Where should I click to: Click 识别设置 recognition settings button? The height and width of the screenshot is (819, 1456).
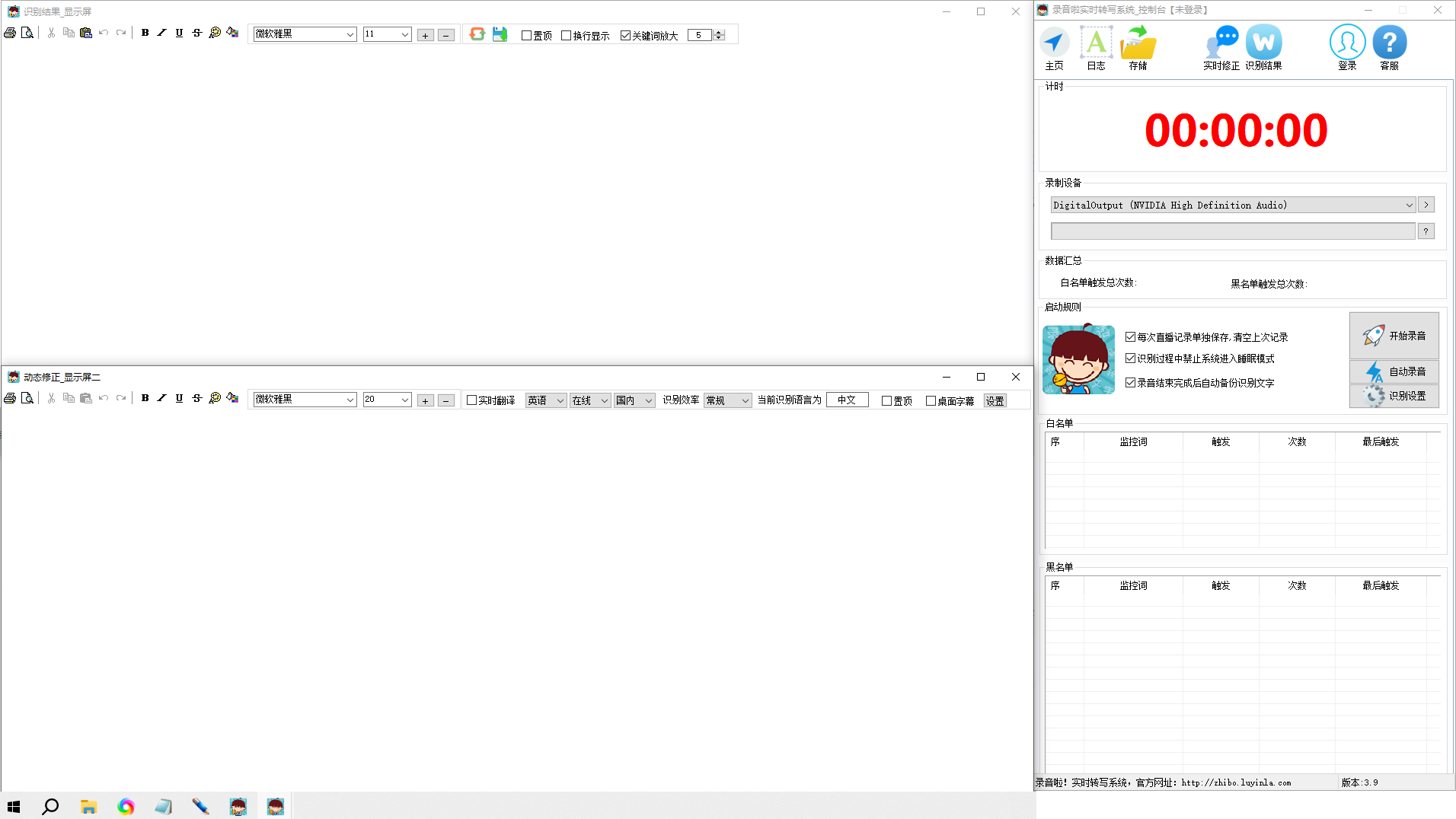1394,396
